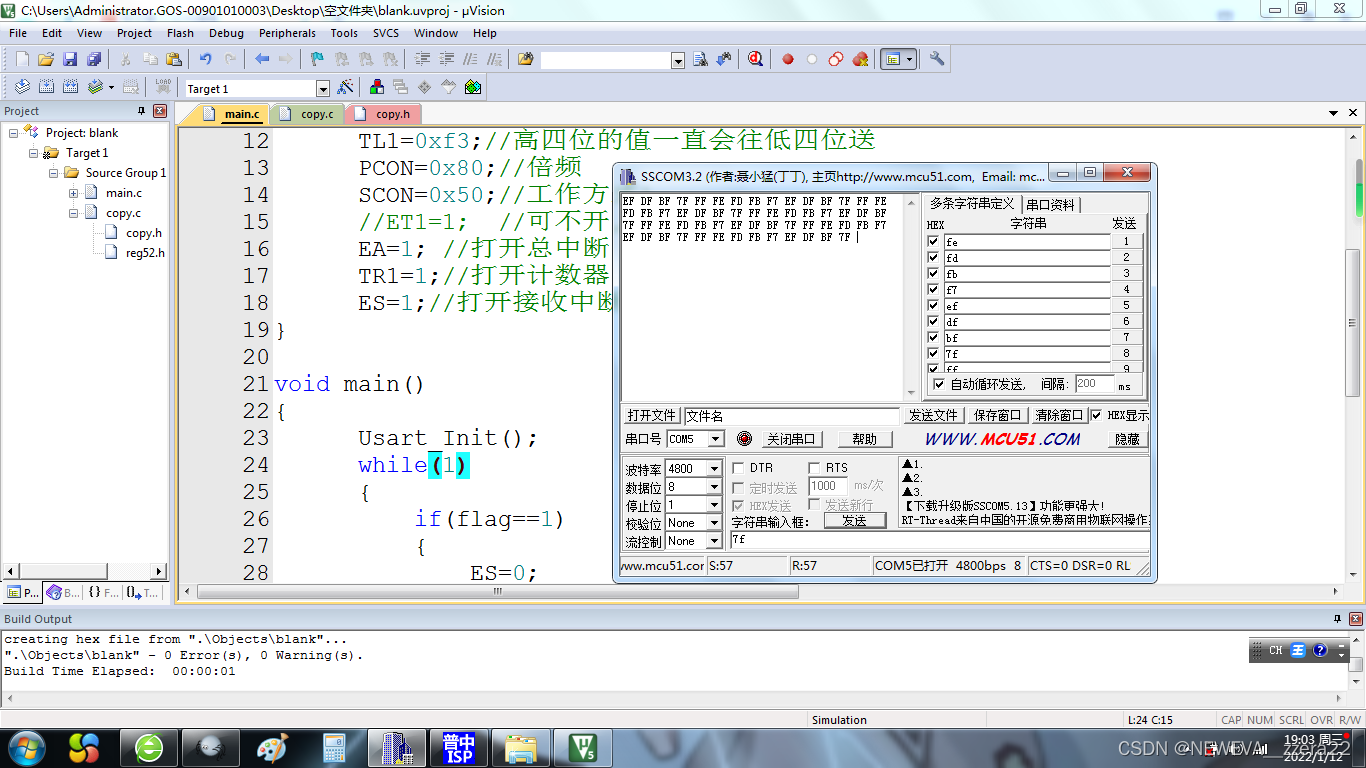Undo the last edit
1366x768 pixels.
pos(206,59)
